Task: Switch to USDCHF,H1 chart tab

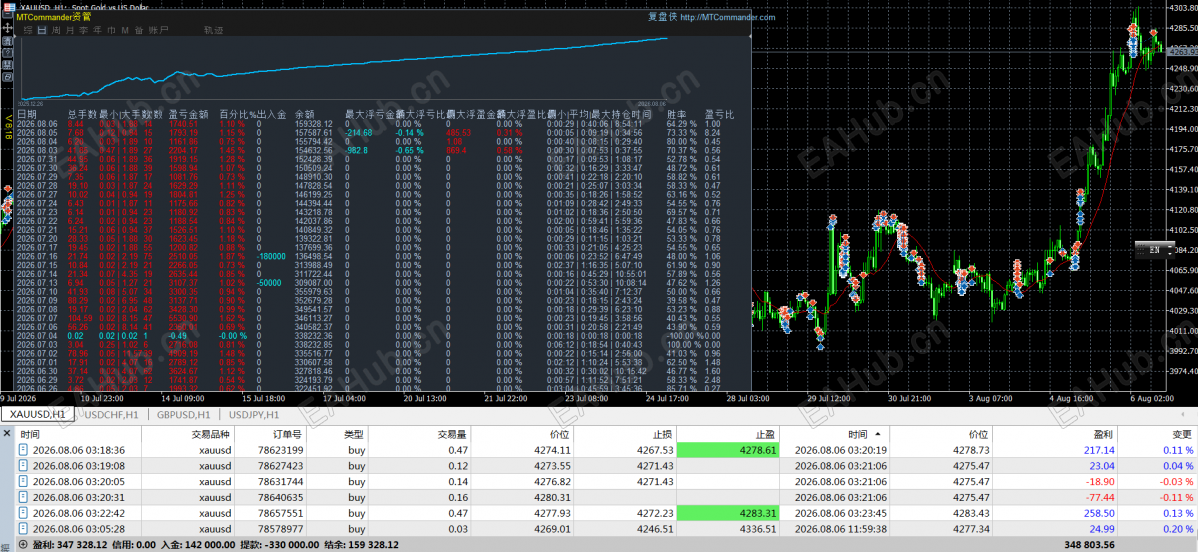Action: [x=111, y=414]
